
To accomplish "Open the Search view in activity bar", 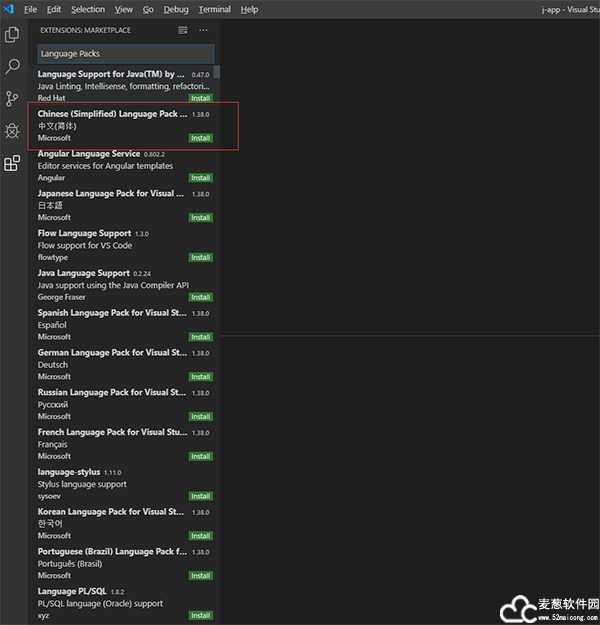I will [x=12, y=67].
